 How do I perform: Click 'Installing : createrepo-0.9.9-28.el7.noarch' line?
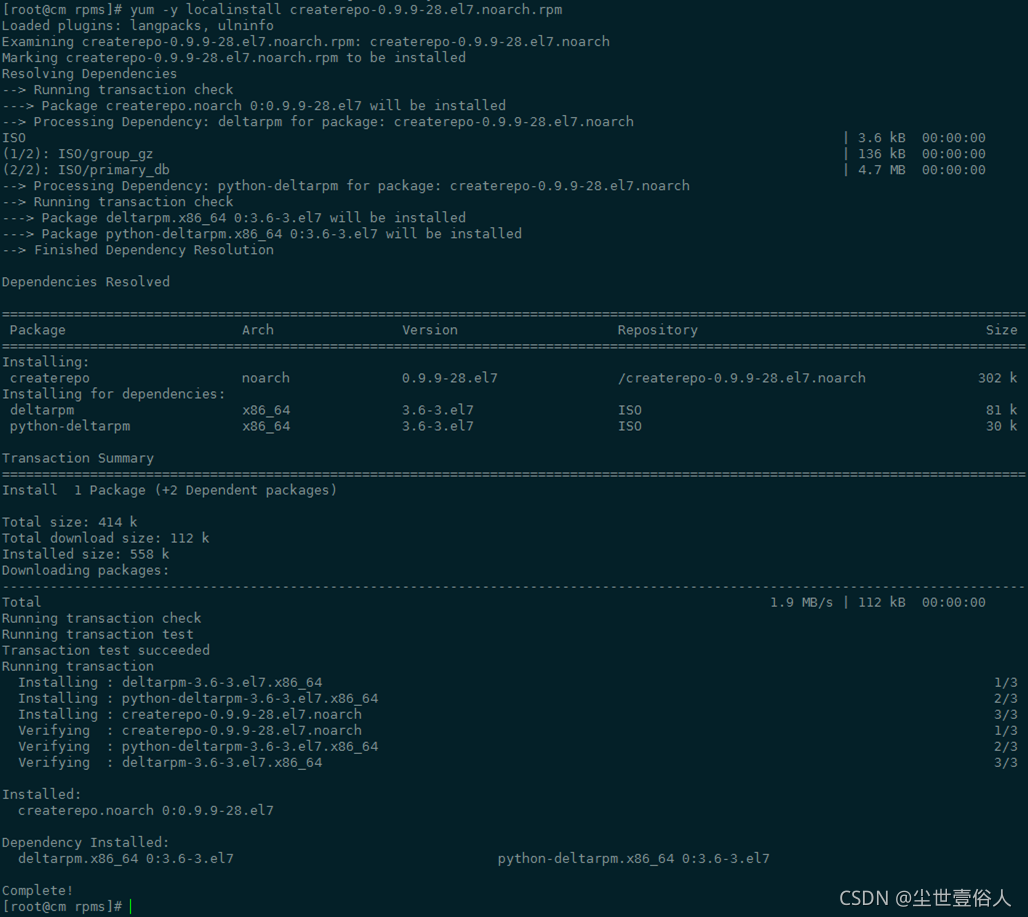[189, 714]
